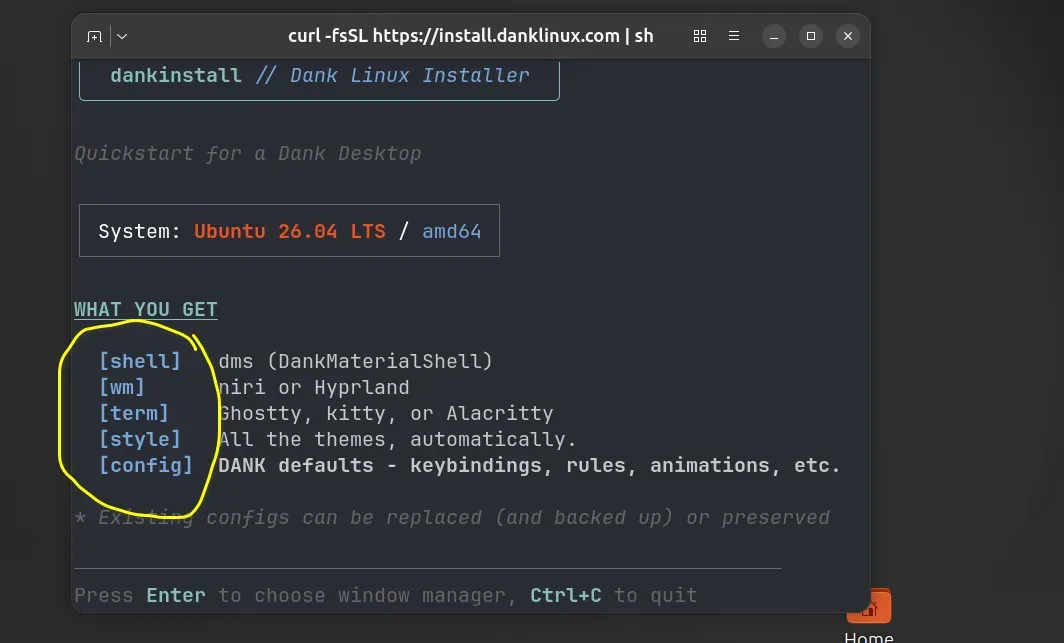
Task: Minimize the terminal window
Action: (x=774, y=36)
